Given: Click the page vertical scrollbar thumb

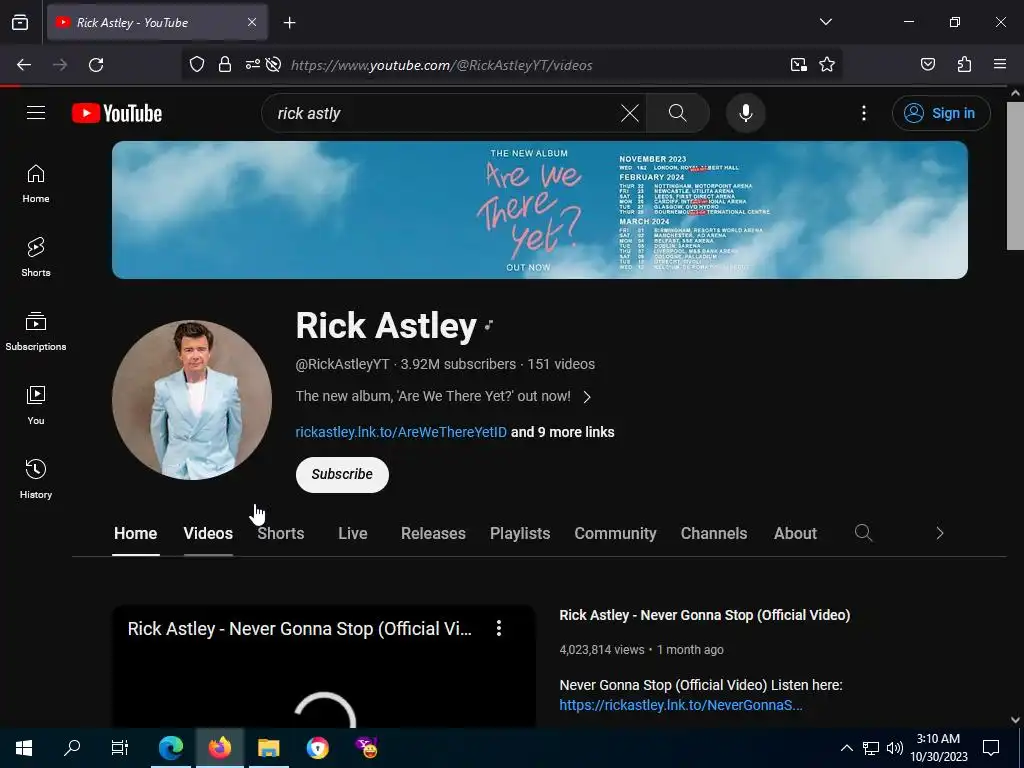Looking at the screenshot, I should [1015, 176].
